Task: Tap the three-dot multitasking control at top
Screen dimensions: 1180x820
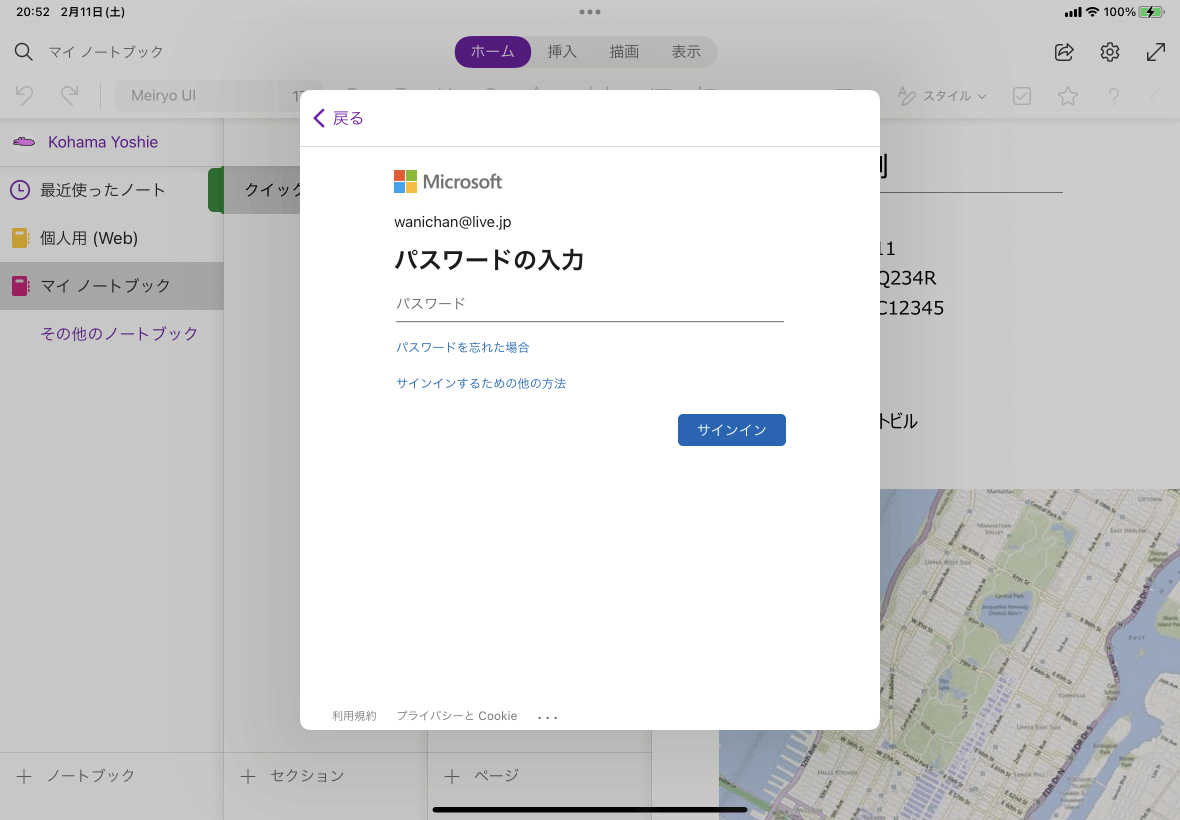Action: click(x=590, y=12)
